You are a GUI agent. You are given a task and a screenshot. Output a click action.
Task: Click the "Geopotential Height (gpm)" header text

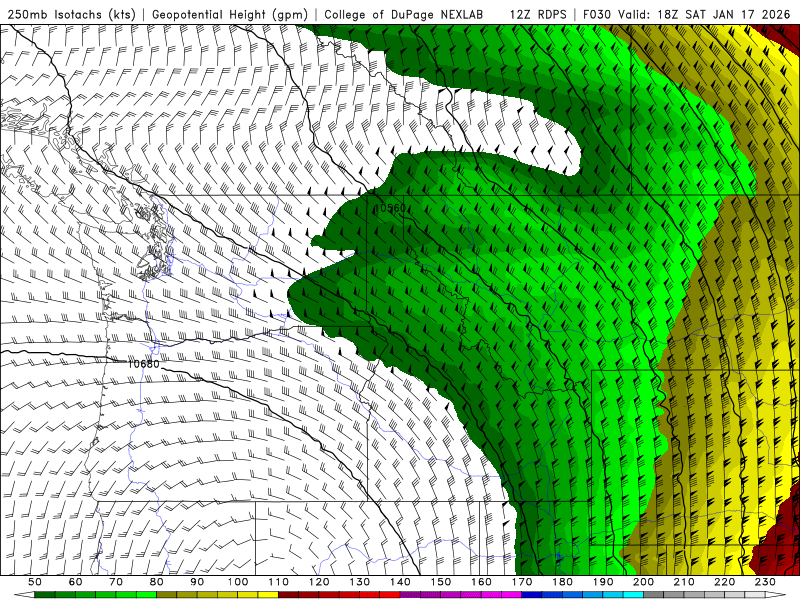click(230, 14)
